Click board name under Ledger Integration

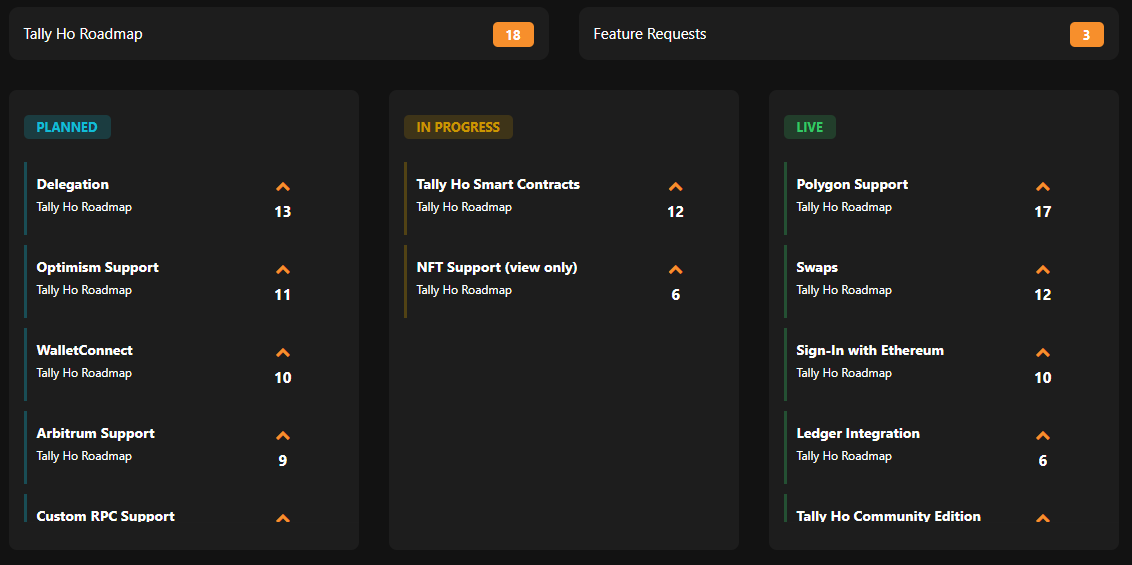tap(844, 456)
